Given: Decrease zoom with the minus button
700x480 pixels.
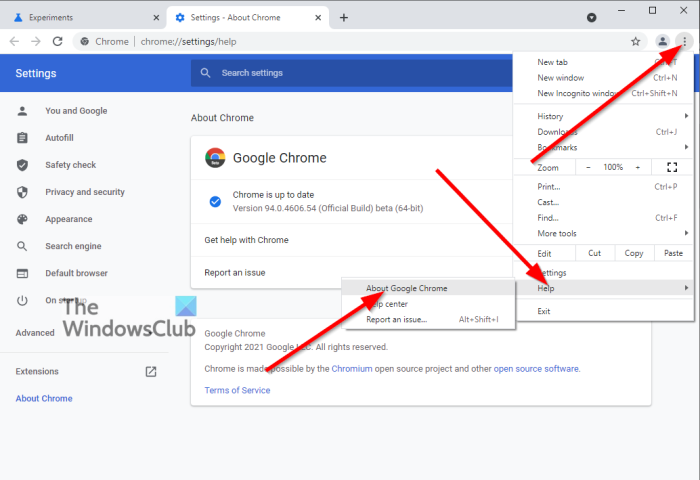Looking at the screenshot, I should [588, 167].
